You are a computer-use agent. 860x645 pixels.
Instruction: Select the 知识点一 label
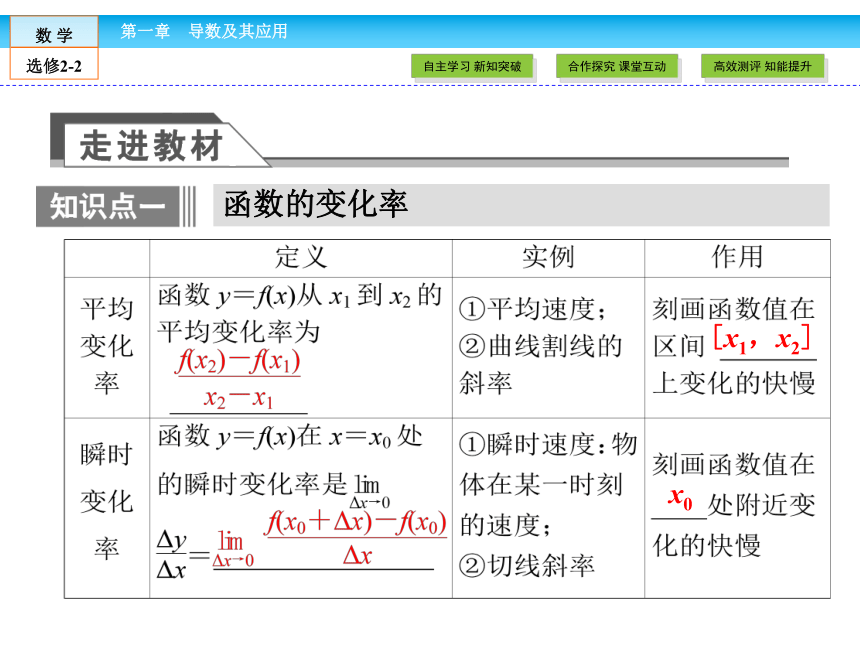pos(108,206)
